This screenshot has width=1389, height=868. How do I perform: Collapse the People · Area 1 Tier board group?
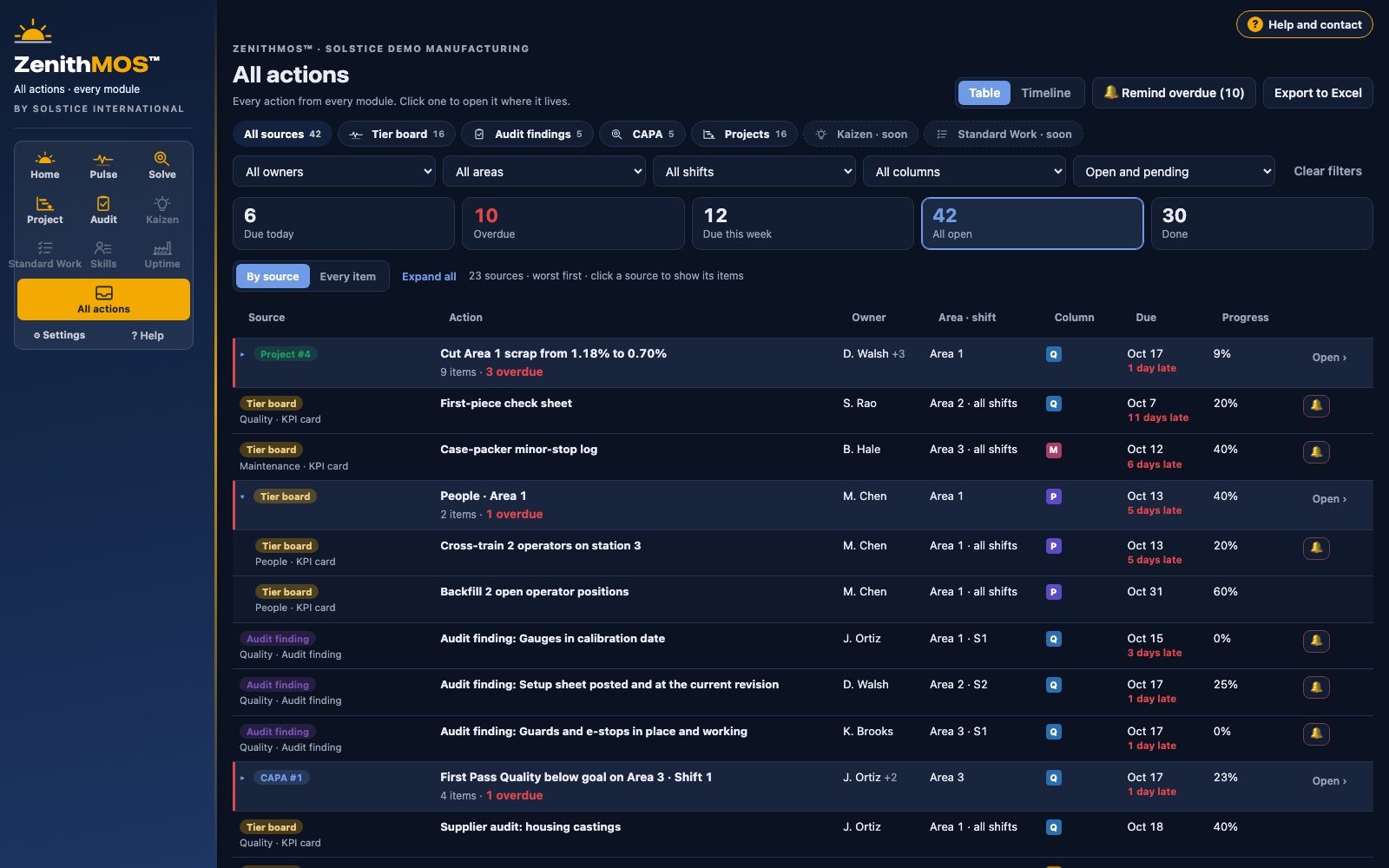tap(242, 496)
